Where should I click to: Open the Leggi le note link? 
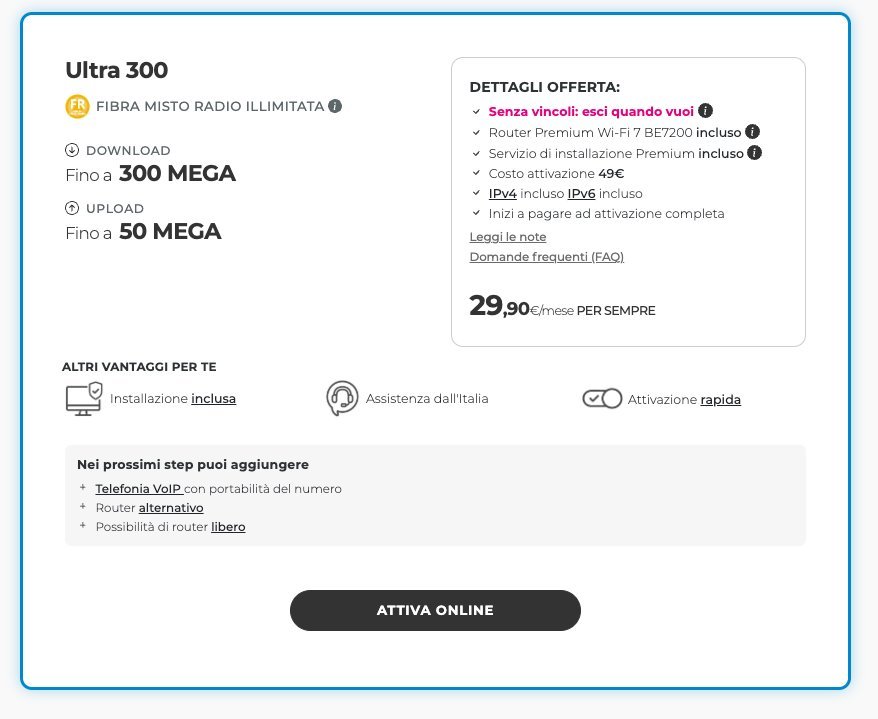point(508,237)
